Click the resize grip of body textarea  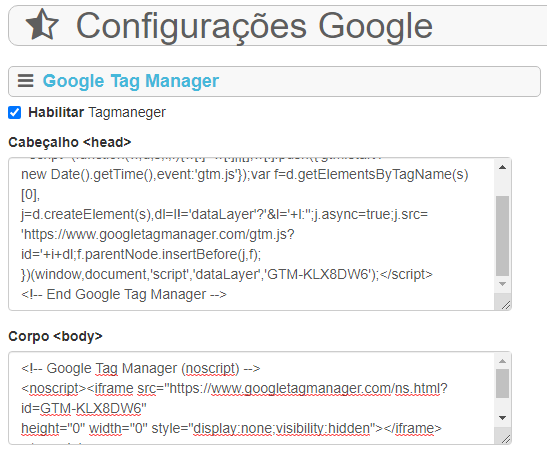click(505, 439)
